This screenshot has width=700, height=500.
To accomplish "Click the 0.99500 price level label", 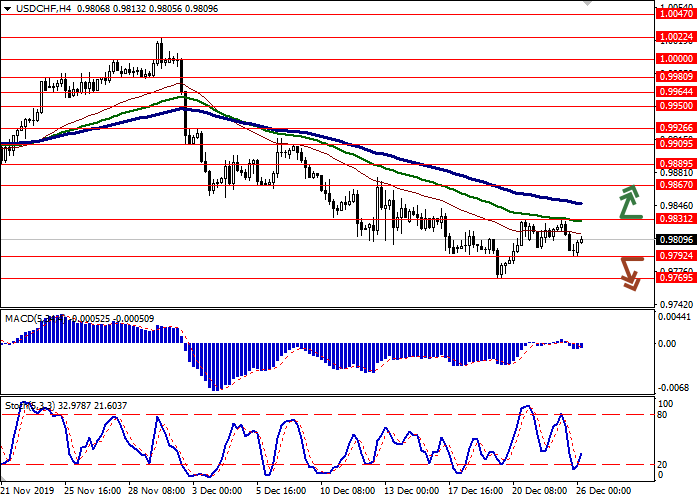I will pos(676,105).
